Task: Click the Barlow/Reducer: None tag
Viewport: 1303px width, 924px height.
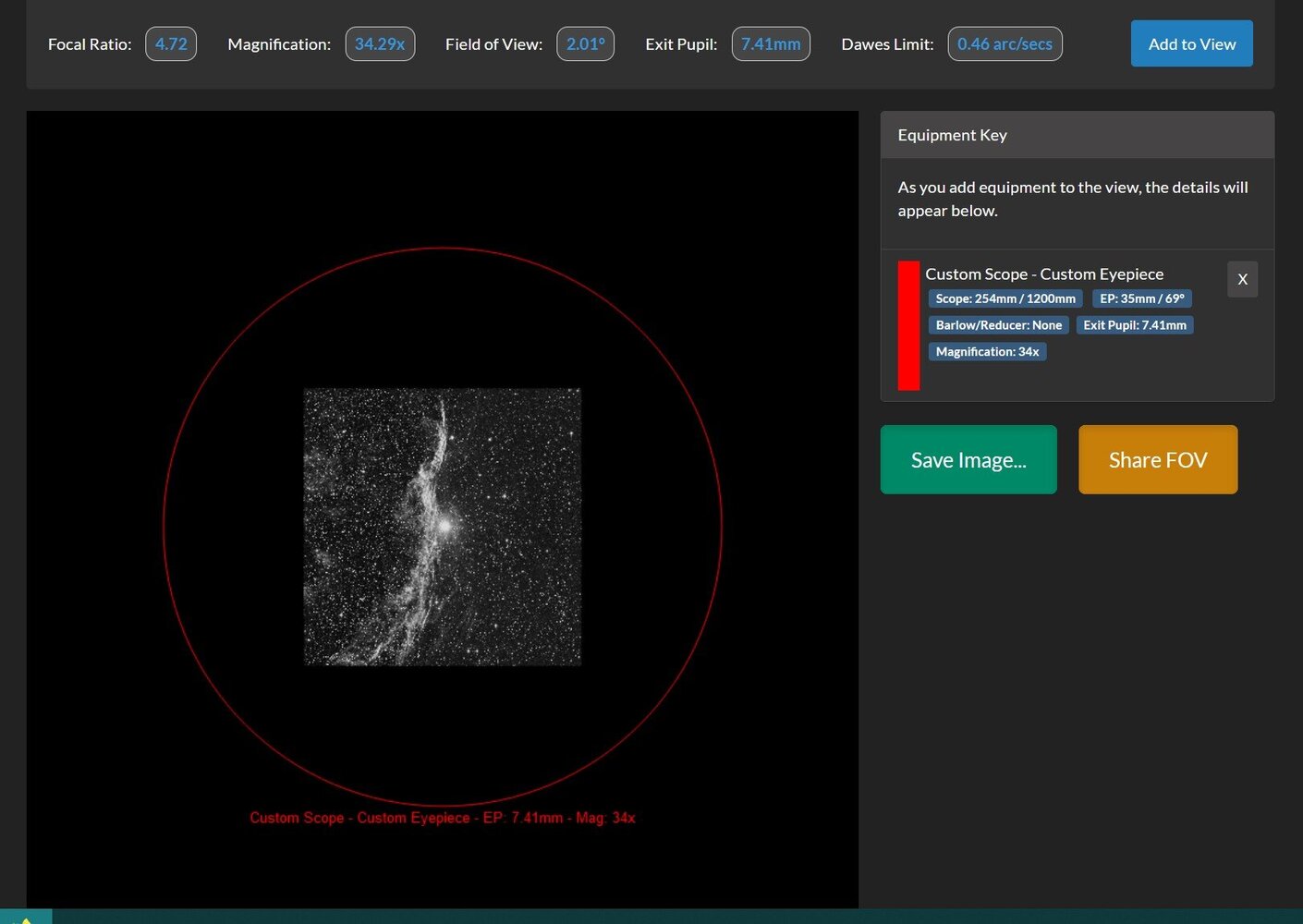Action: 999,325
